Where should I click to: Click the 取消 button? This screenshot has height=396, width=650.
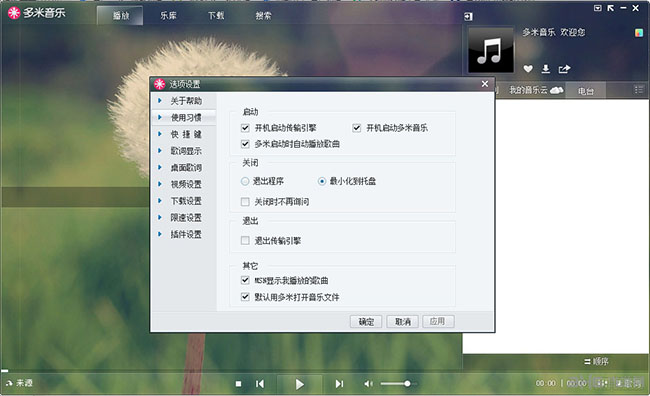(403, 321)
